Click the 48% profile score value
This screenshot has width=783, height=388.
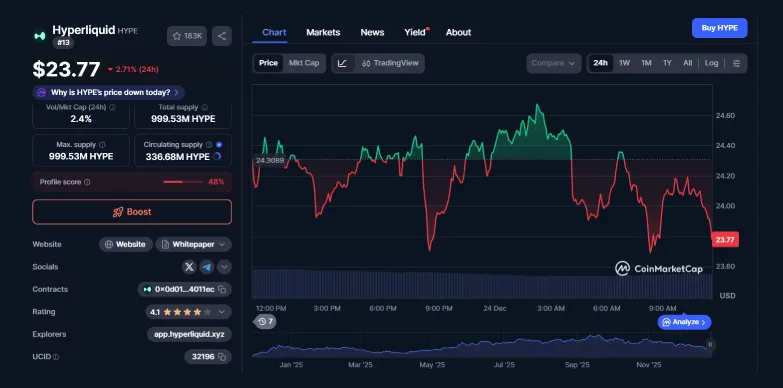pyautogui.click(x=216, y=182)
